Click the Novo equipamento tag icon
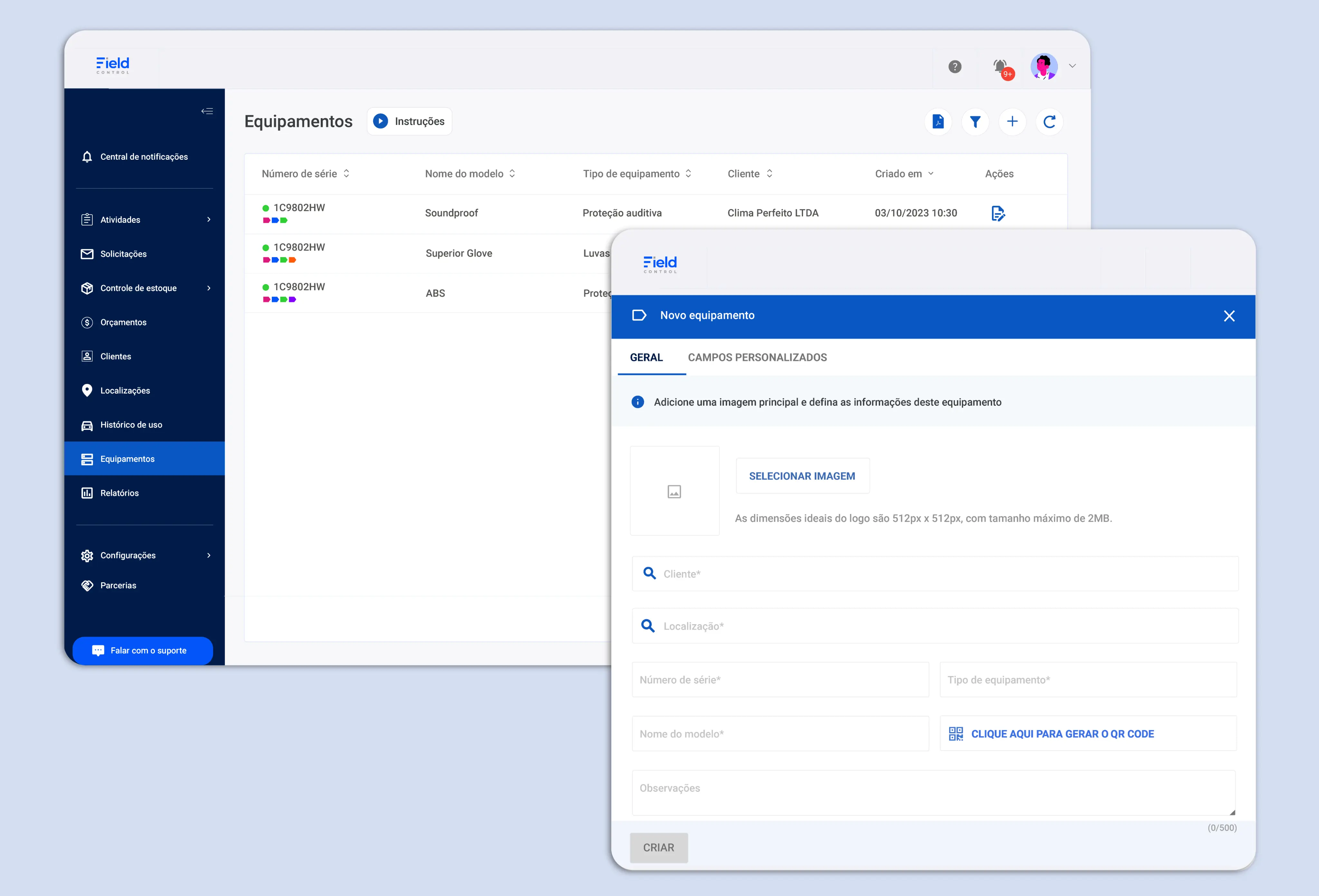The image size is (1319, 896). (x=639, y=316)
